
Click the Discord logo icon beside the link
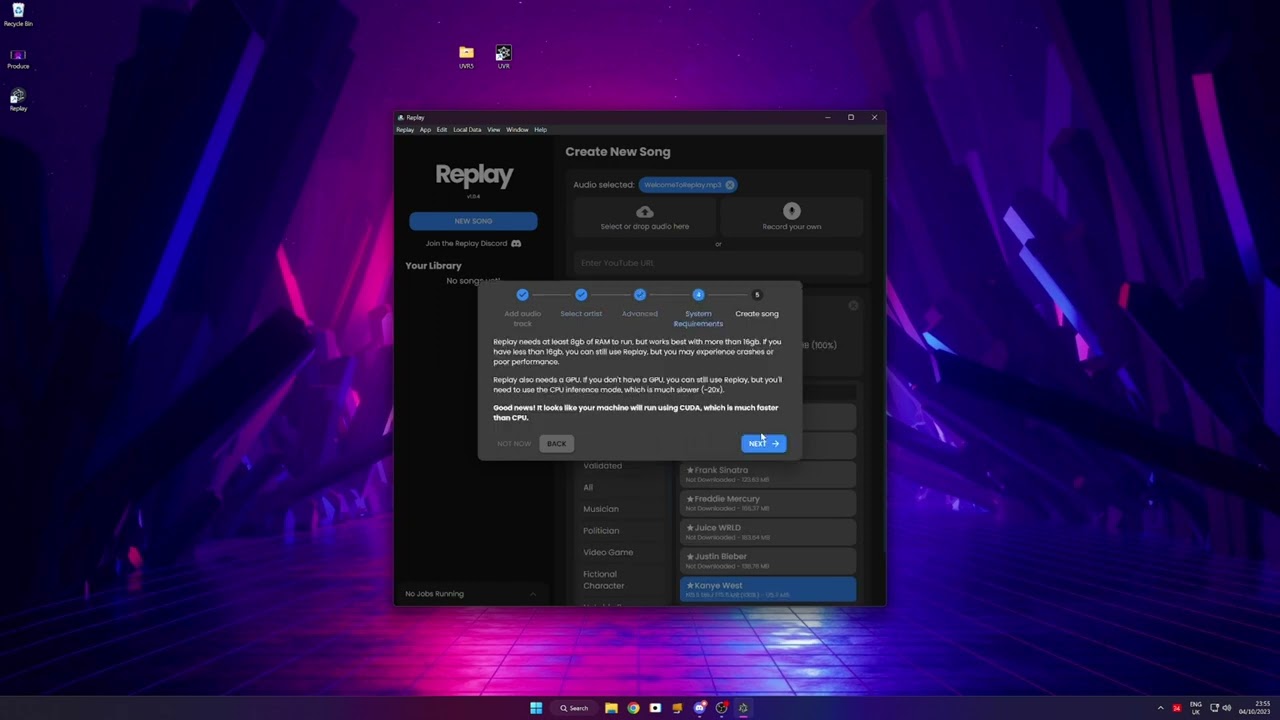516,243
